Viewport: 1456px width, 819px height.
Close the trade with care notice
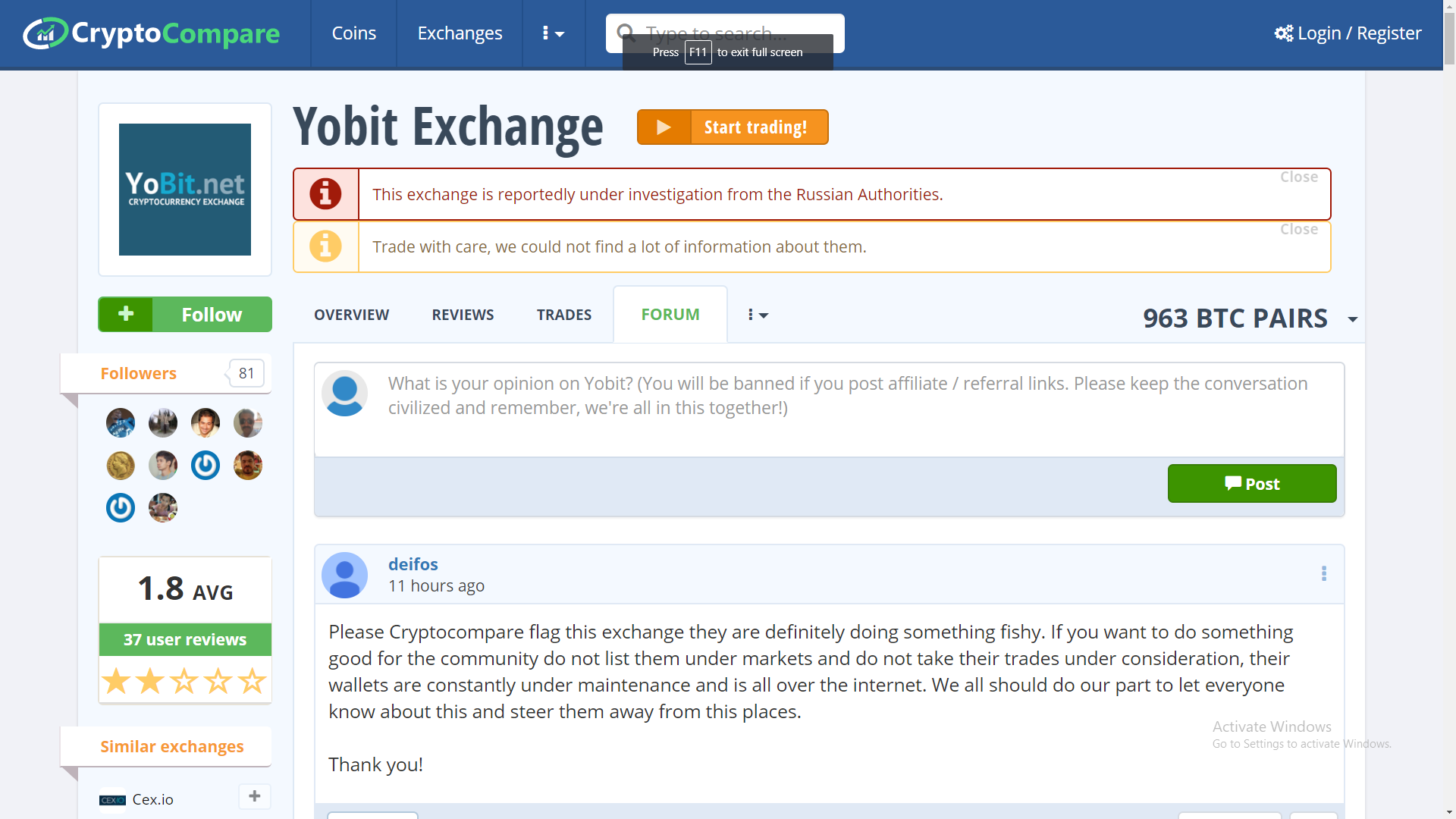(x=1298, y=229)
